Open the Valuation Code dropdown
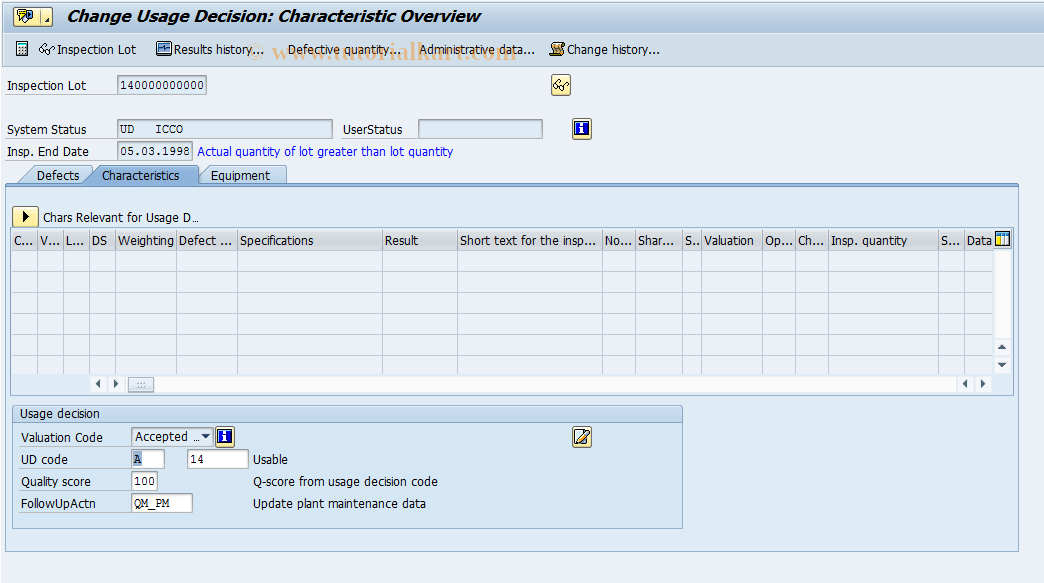 tap(205, 436)
